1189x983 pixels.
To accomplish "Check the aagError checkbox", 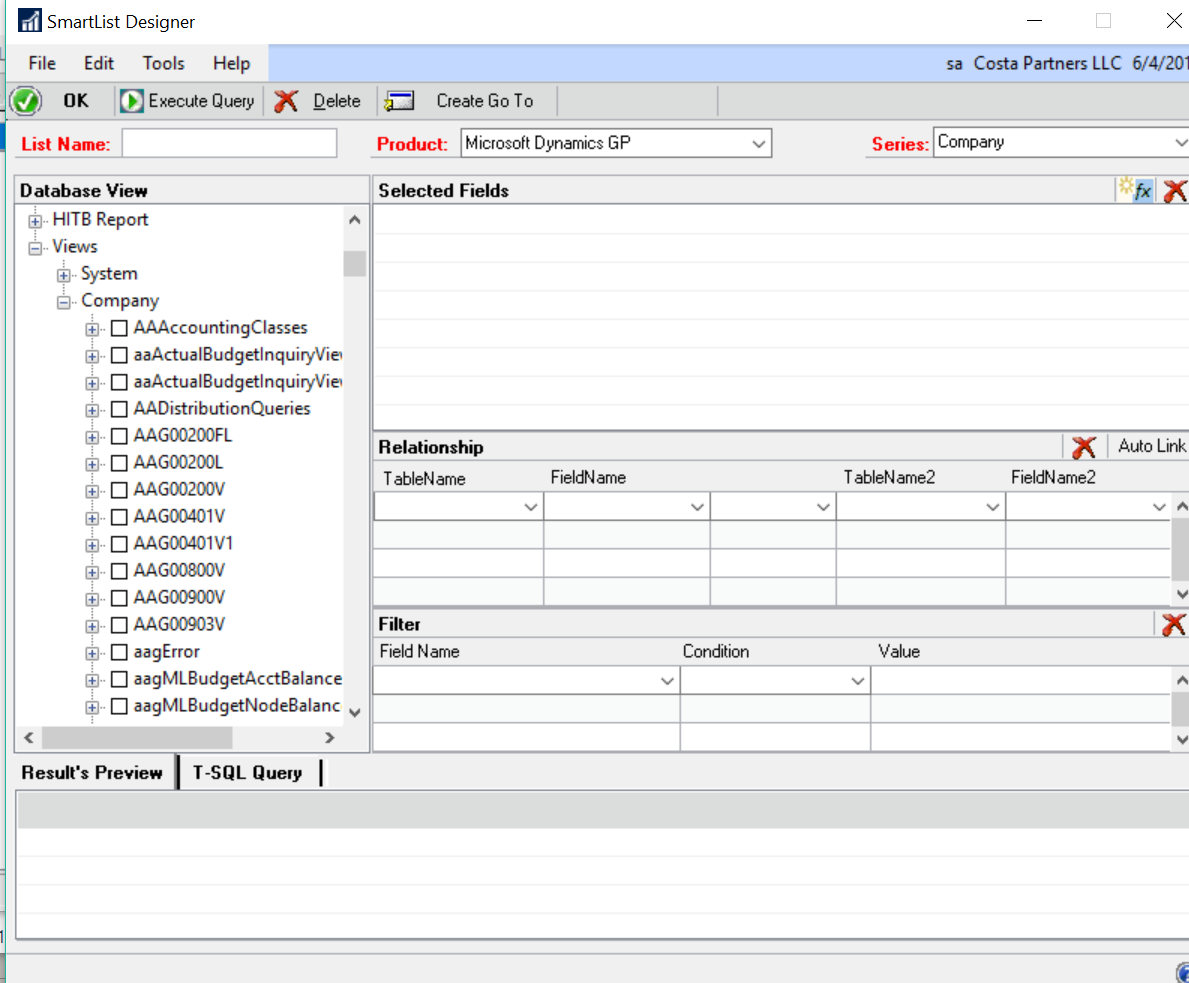I will click(x=119, y=652).
